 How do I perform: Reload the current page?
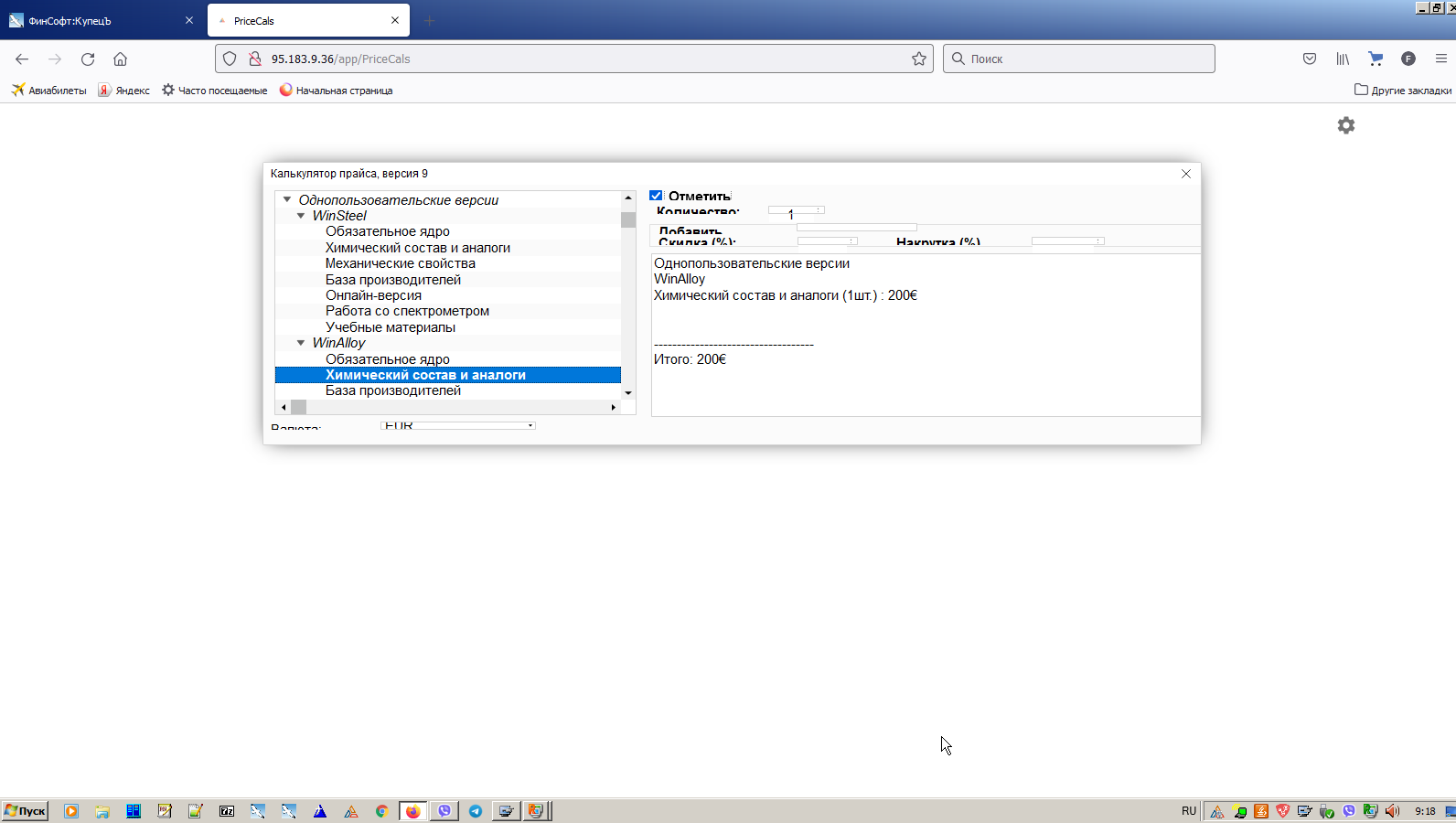point(88,59)
